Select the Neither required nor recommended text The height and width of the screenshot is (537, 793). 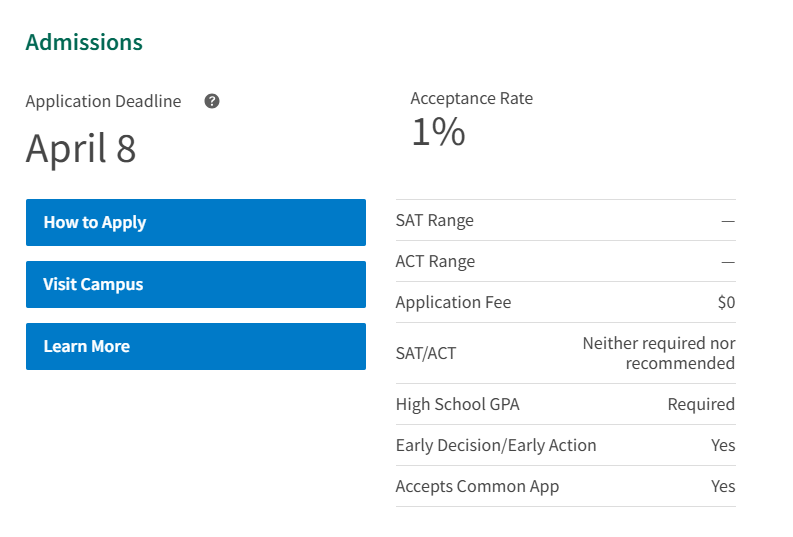coord(659,353)
